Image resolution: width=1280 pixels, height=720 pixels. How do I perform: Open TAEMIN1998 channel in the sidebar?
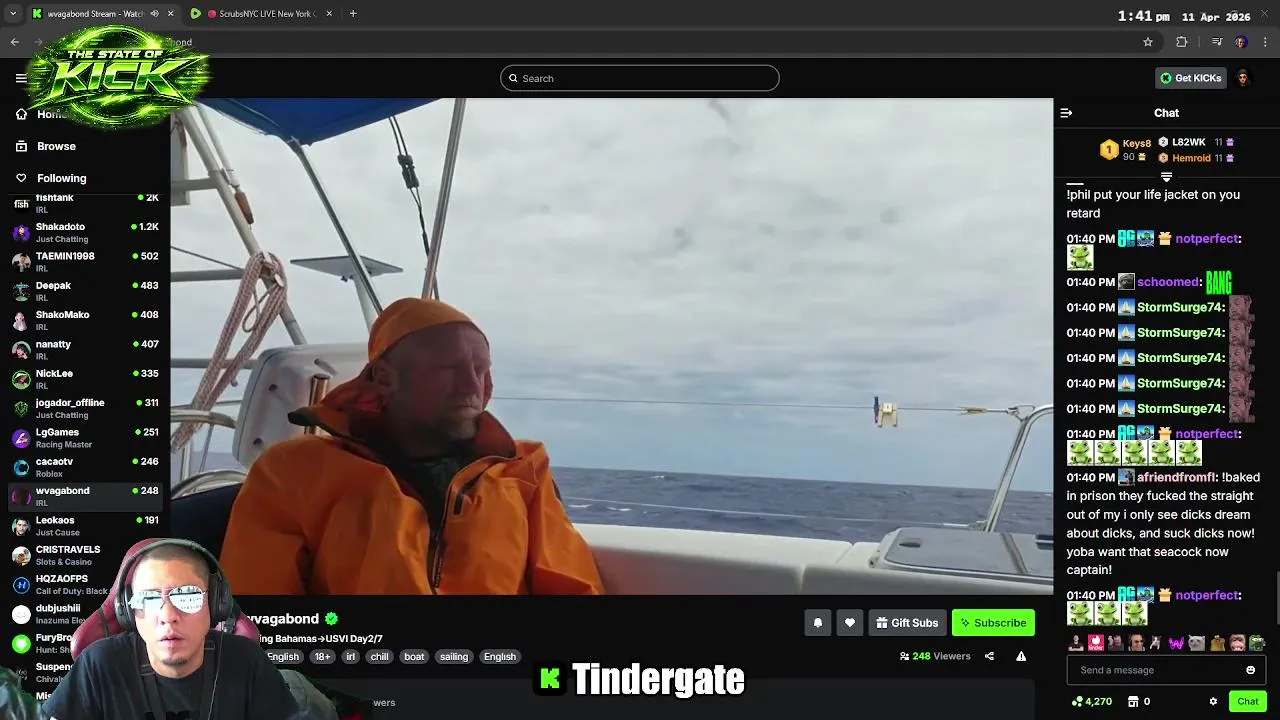click(85, 262)
